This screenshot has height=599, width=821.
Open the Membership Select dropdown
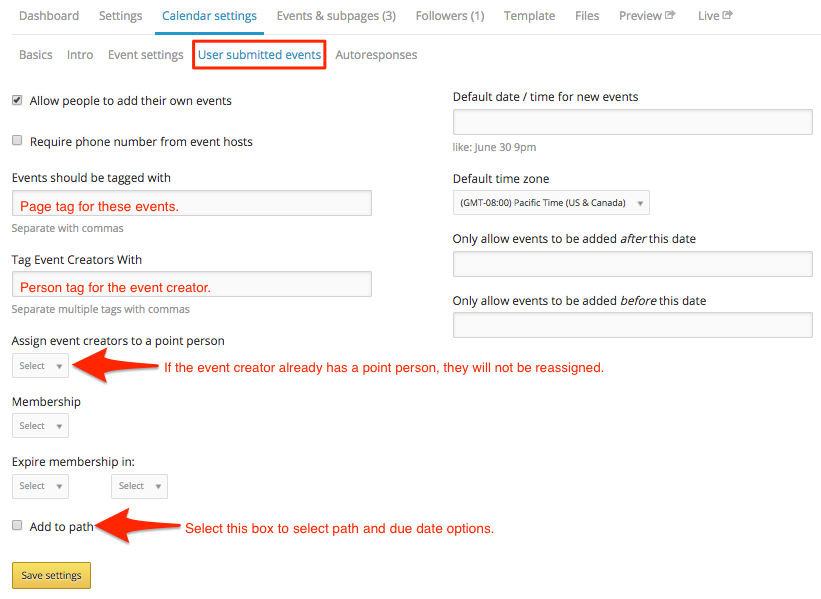pyautogui.click(x=40, y=426)
